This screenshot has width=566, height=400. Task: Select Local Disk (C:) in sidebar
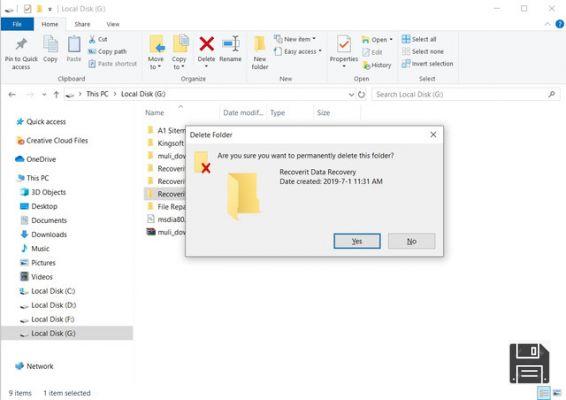47,291
